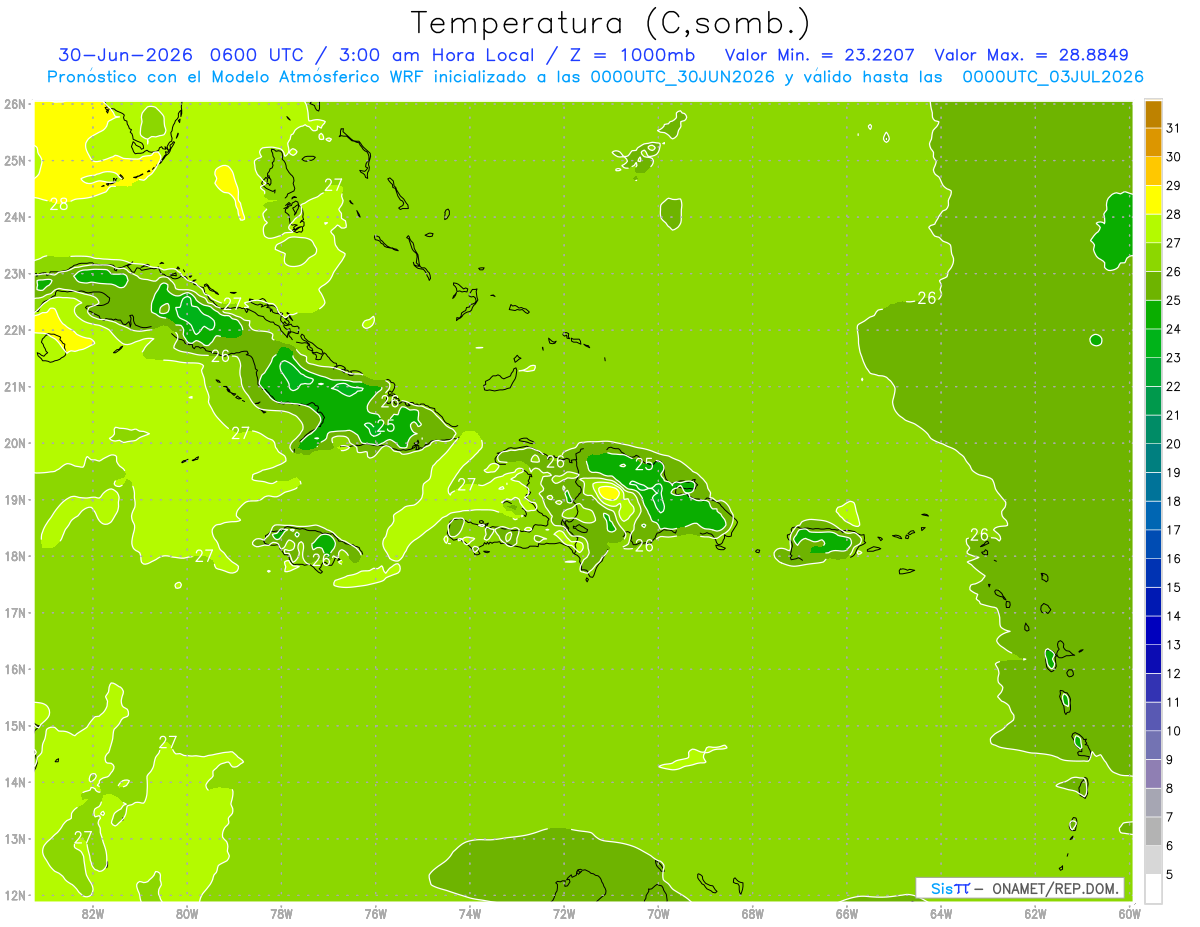This screenshot has width=1200, height=927.
Task: Click colorbar legend label "17"
Action: (1174, 530)
